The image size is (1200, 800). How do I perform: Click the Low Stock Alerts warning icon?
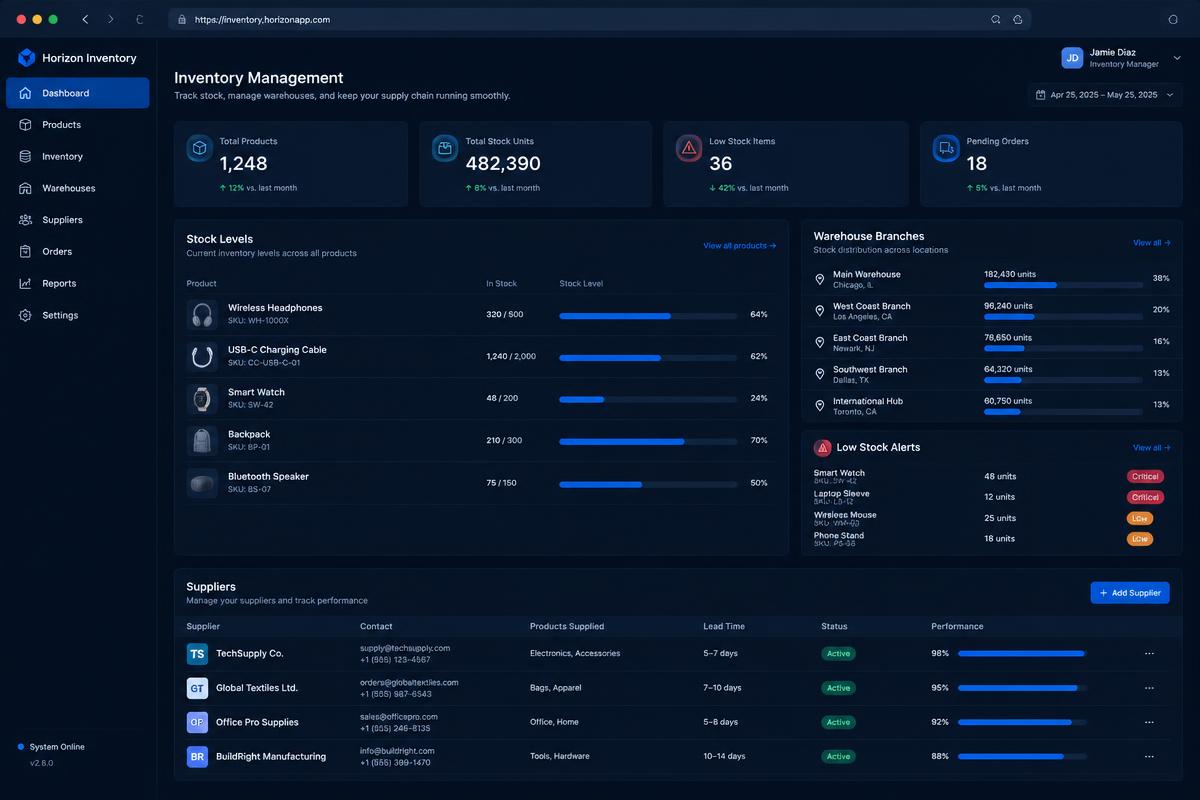(822, 448)
